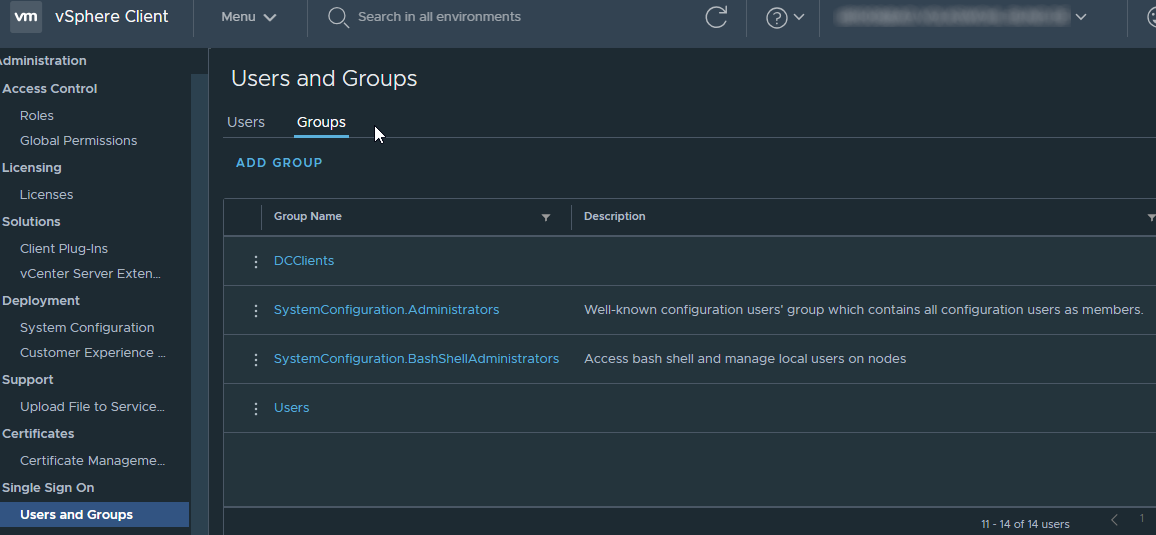Navigate to Roles in sidebar
Viewport: 1156px width, 535px height.
click(x=37, y=116)
